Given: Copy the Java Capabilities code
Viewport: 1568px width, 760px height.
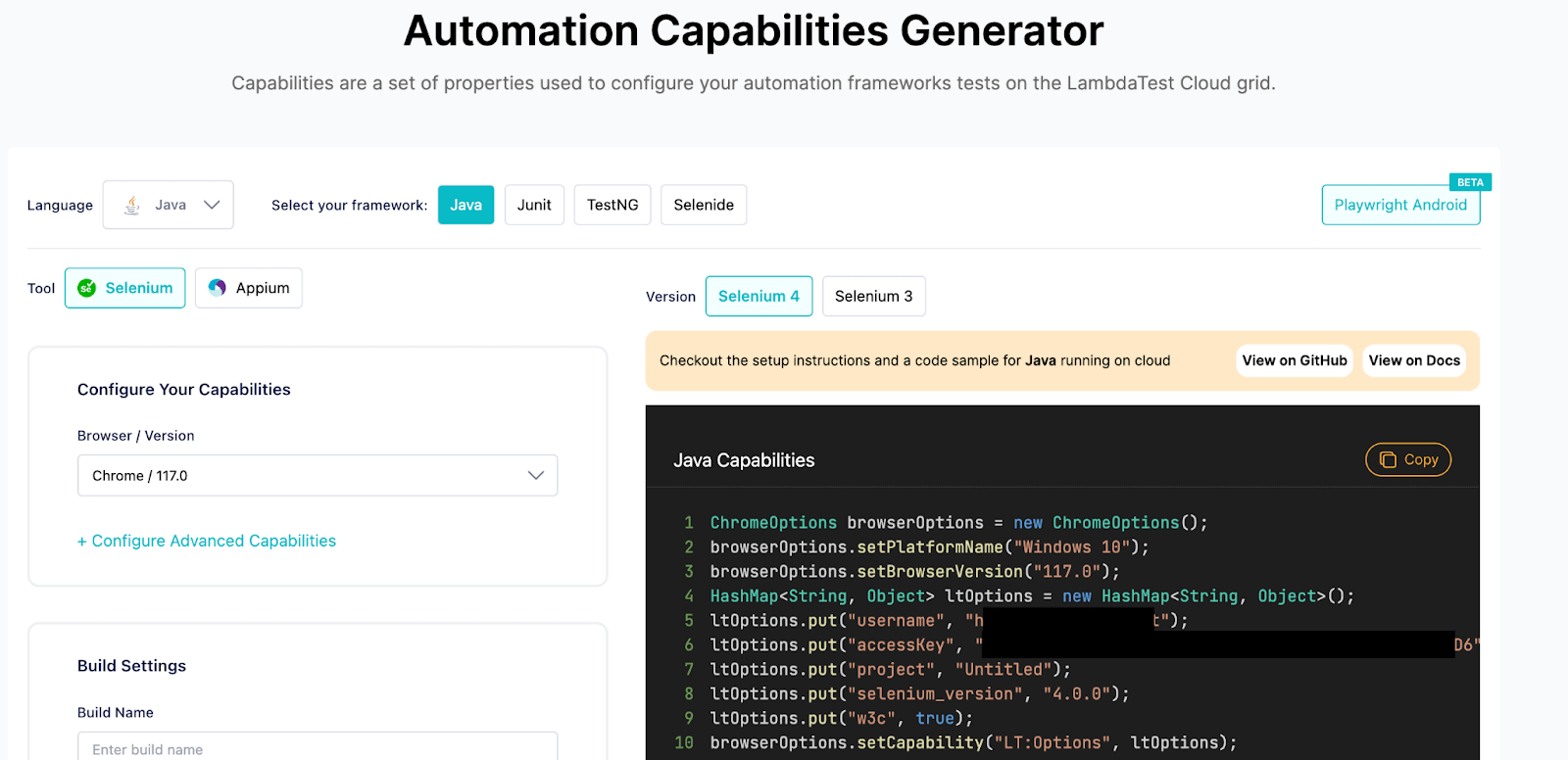Looking at the screenshot, I should click(x=1408, y=459).
